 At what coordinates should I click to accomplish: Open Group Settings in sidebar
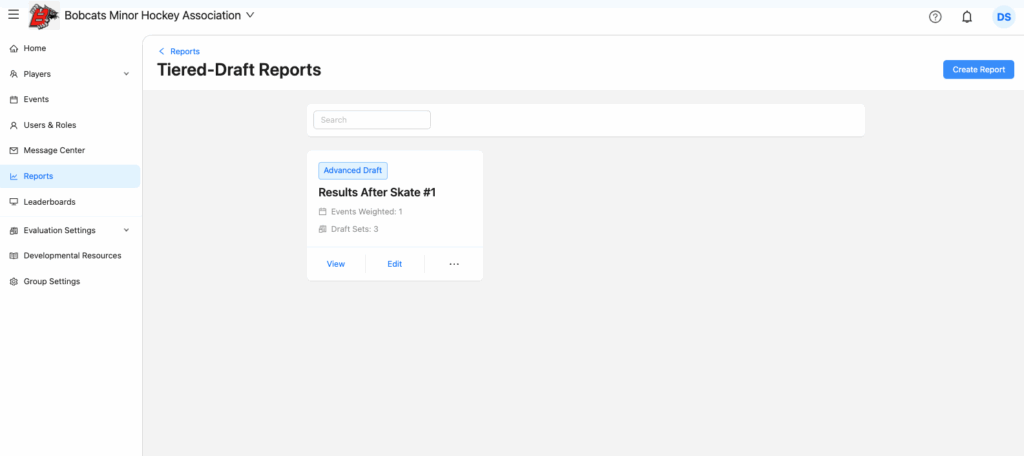tap(51, 281)
